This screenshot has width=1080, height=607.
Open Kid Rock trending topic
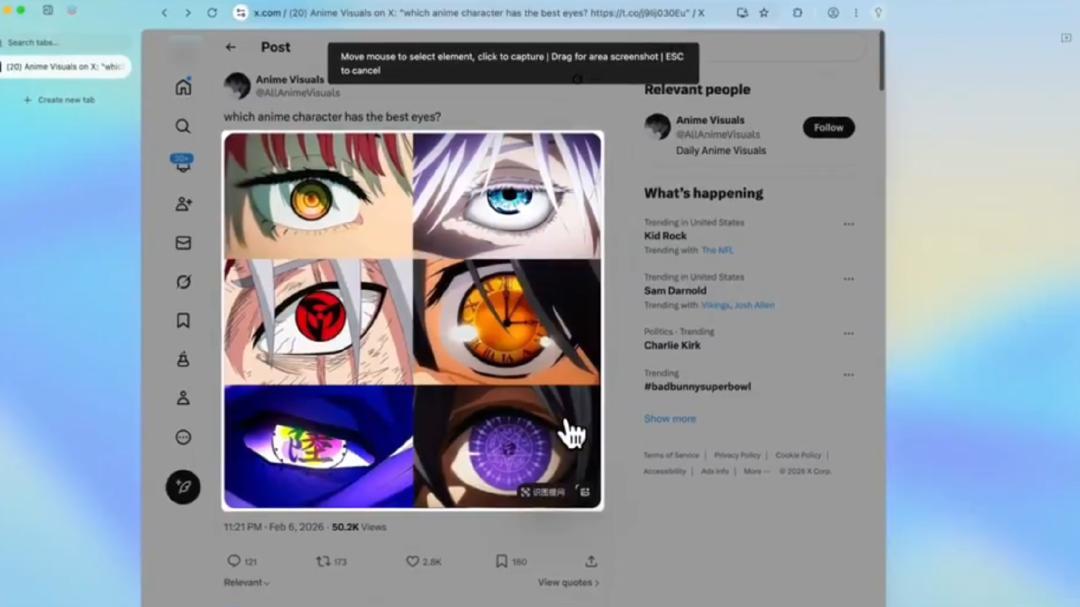click(665, 236)
